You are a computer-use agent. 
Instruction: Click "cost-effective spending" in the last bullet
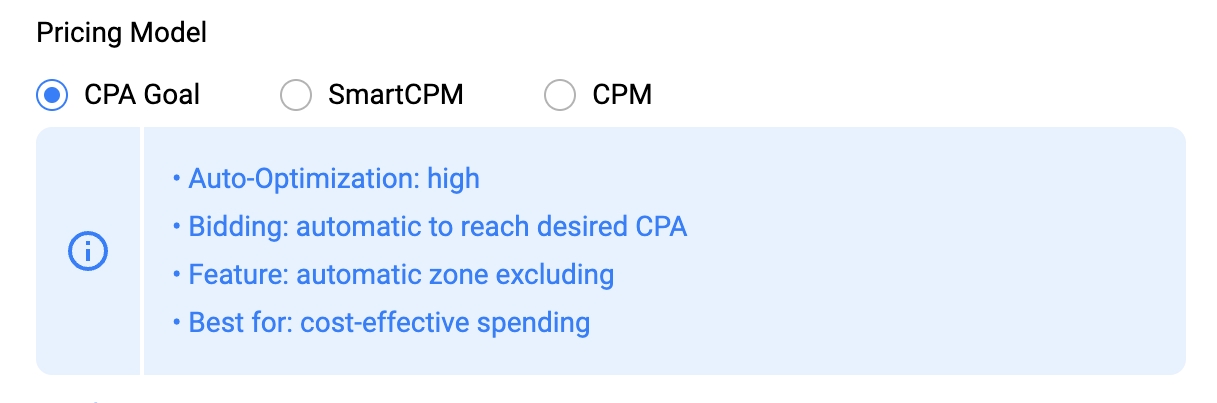[x=445, y=323]
